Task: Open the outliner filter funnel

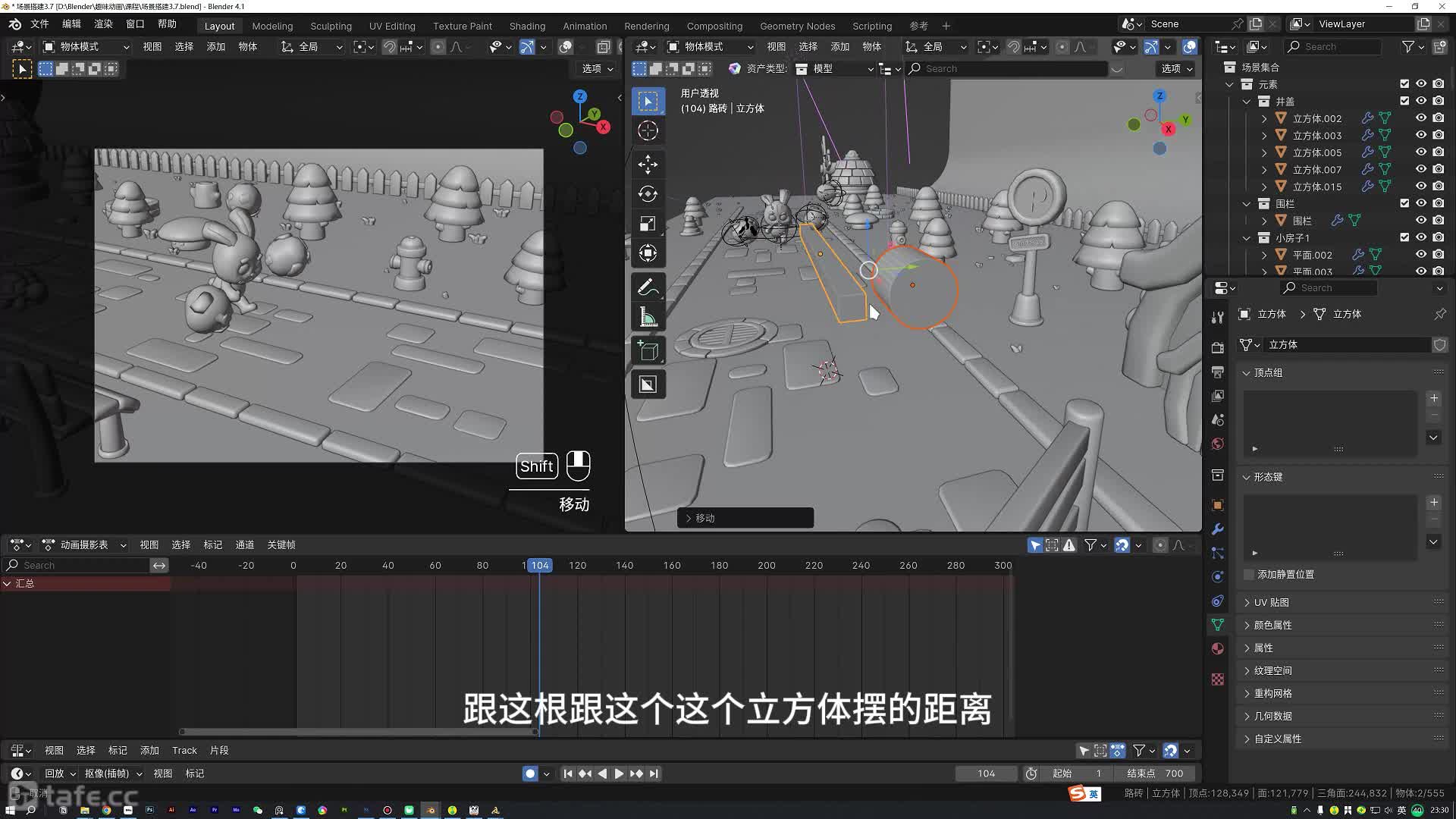Action: click(x=1408, y=47)
